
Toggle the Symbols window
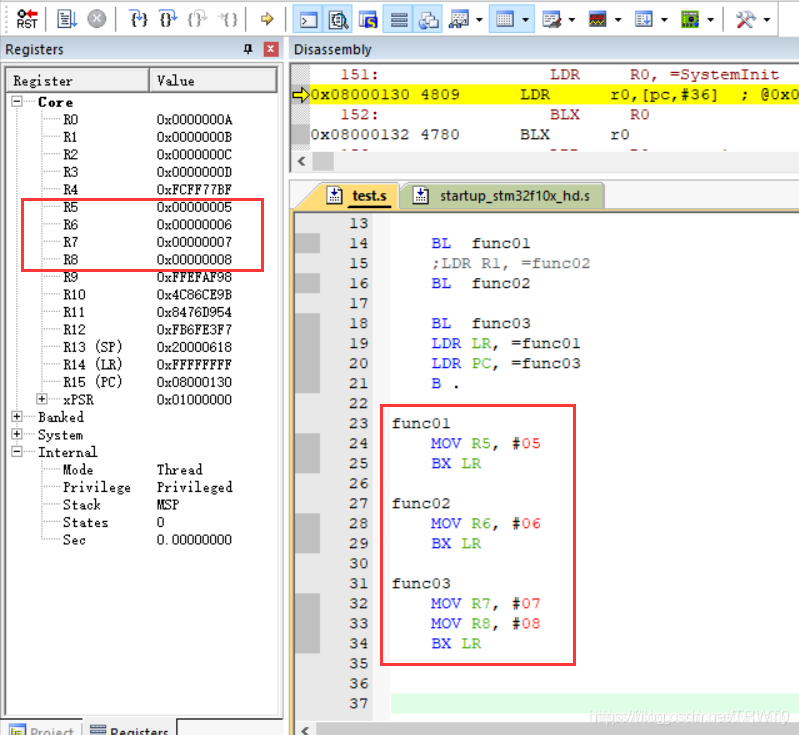pos(368,19)
